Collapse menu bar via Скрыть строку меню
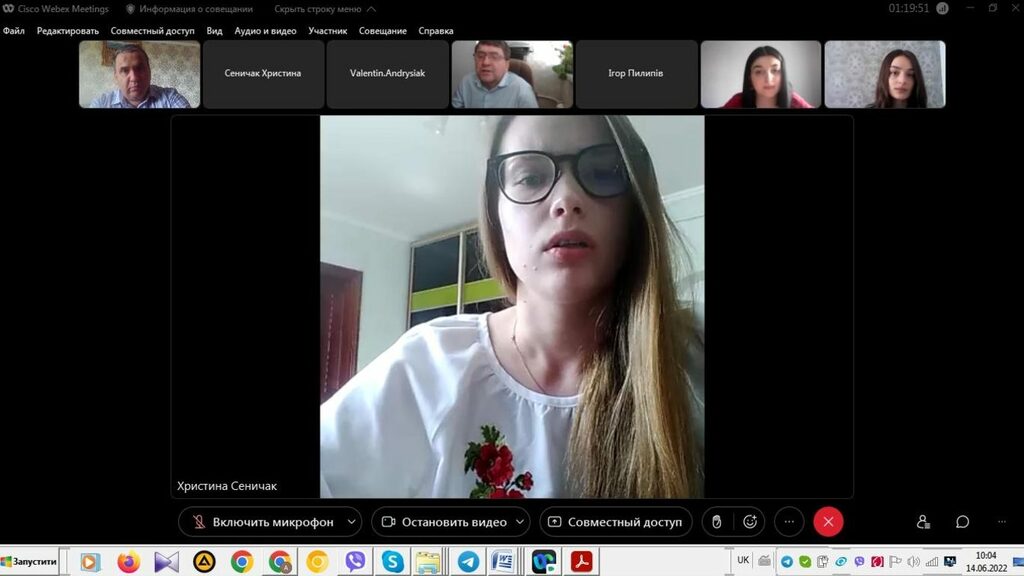 click(325, 9)
